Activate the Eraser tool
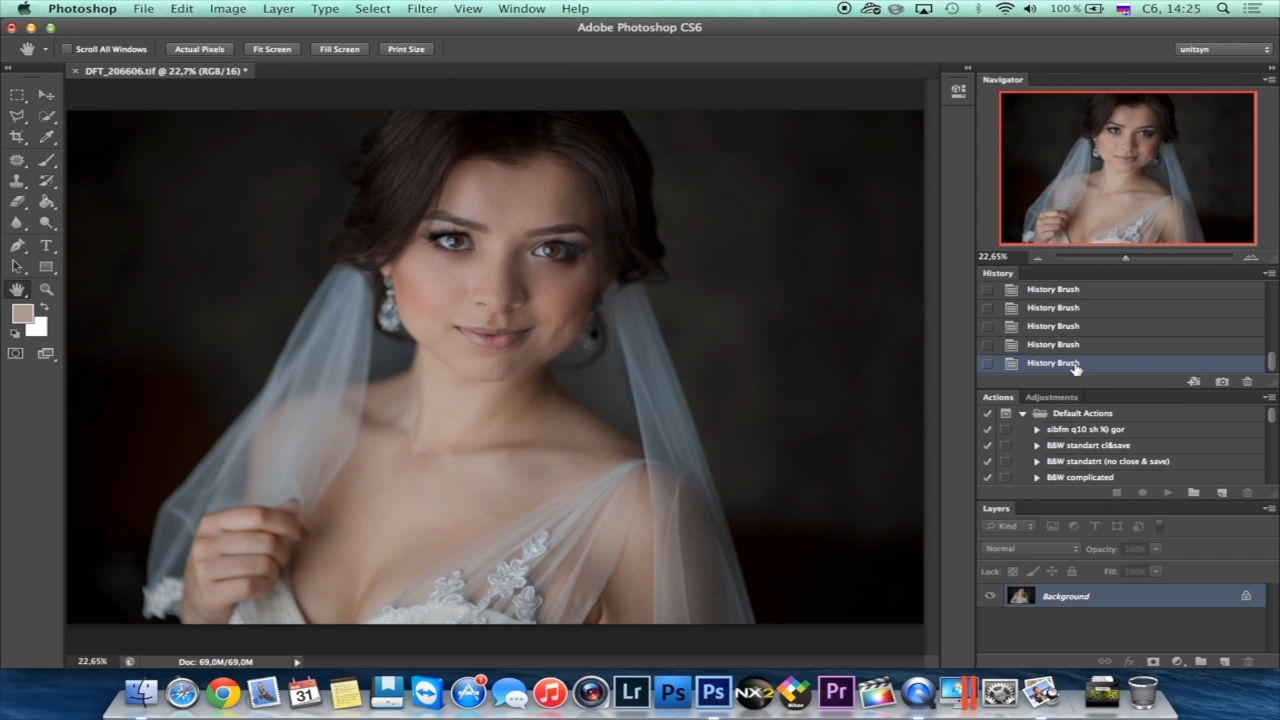This screenshot has width=1280, height=720. (17, 202)
